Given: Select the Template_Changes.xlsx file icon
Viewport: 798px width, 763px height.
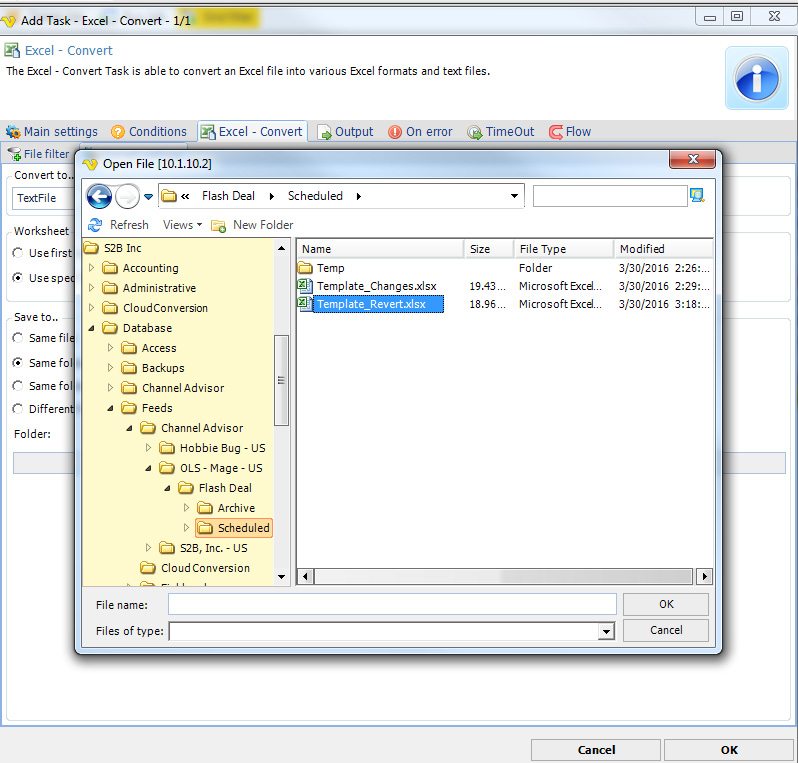Looking at the screenshot, I should pyautogui.click(x=305, y=286).
